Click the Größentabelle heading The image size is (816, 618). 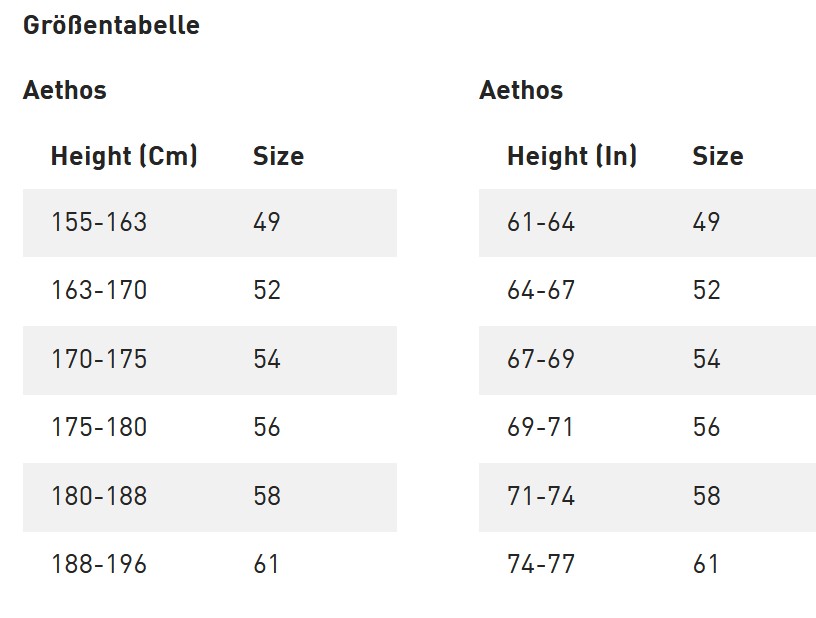pyautogui.click(x=111, y=26)
